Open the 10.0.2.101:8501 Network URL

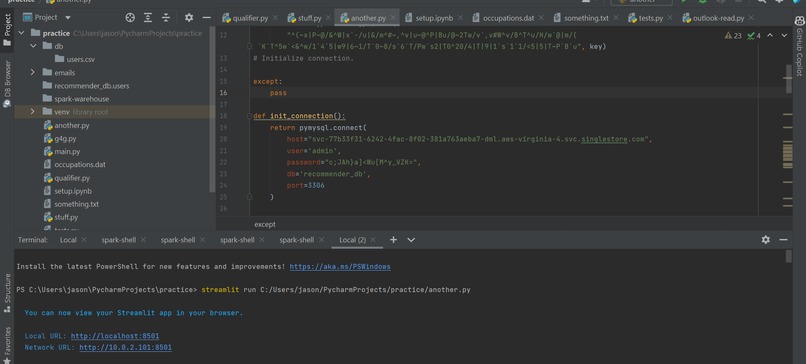[125, 348]
